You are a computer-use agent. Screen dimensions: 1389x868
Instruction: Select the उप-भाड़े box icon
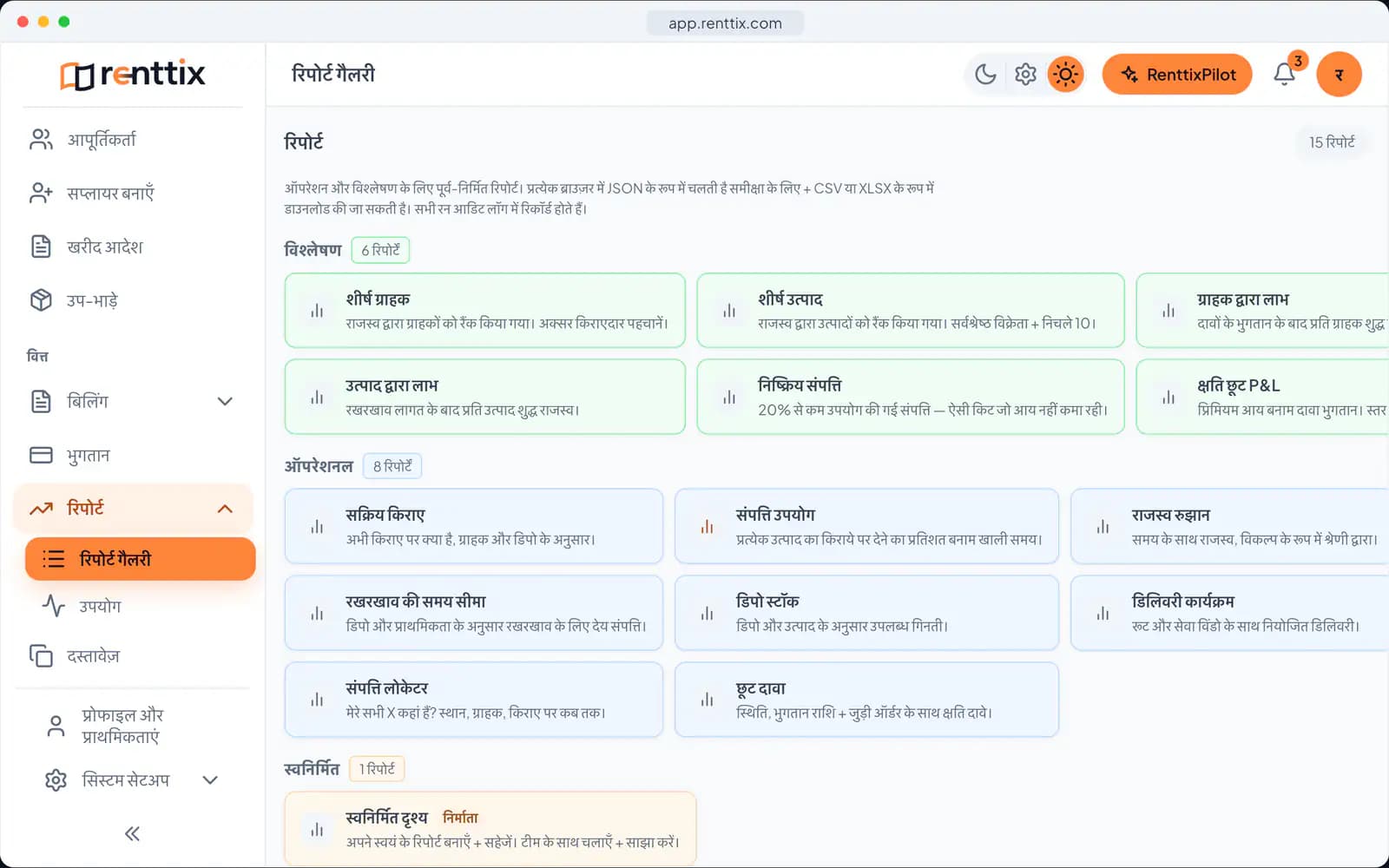tap(41, 300)
